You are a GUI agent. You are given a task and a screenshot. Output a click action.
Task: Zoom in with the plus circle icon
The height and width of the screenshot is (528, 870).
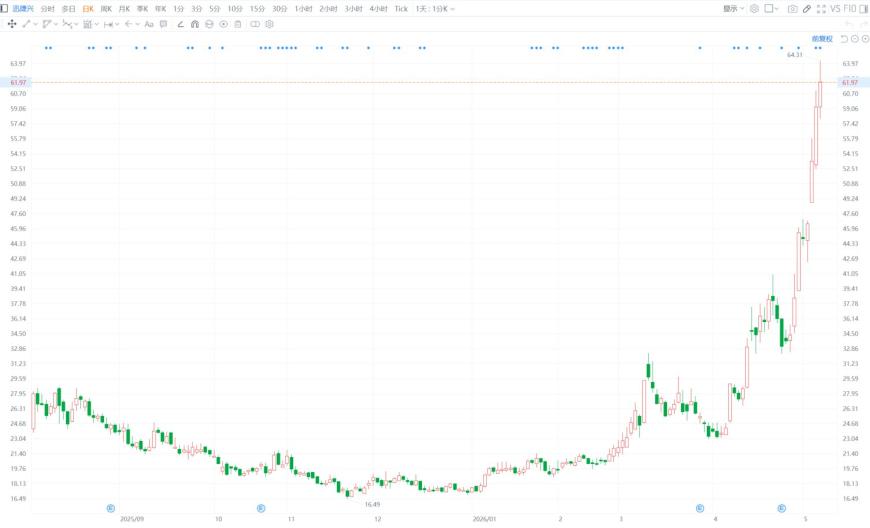pyautogui.click(x=865, y=39)
